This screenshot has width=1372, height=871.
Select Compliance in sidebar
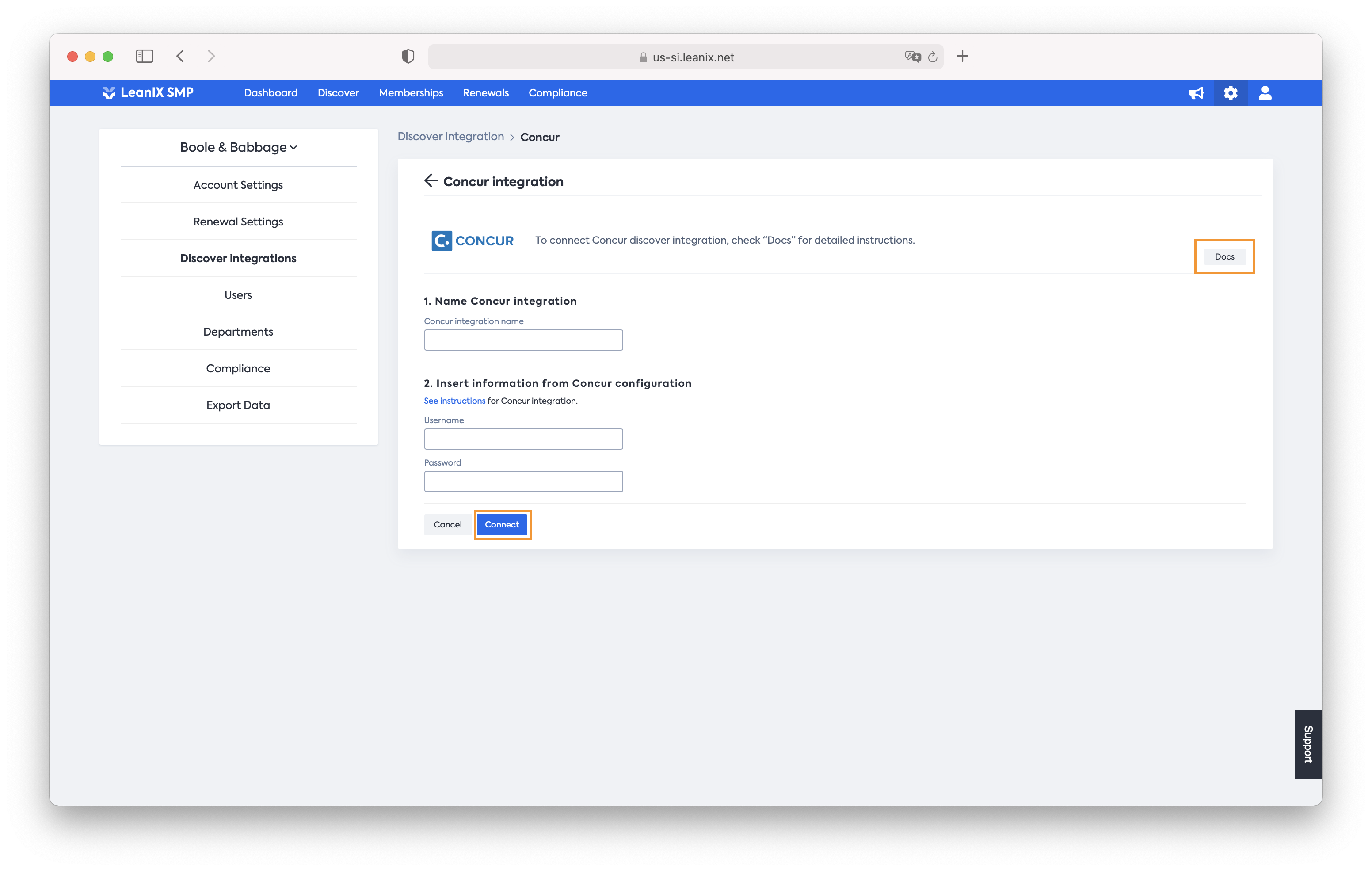coord(238,368)
